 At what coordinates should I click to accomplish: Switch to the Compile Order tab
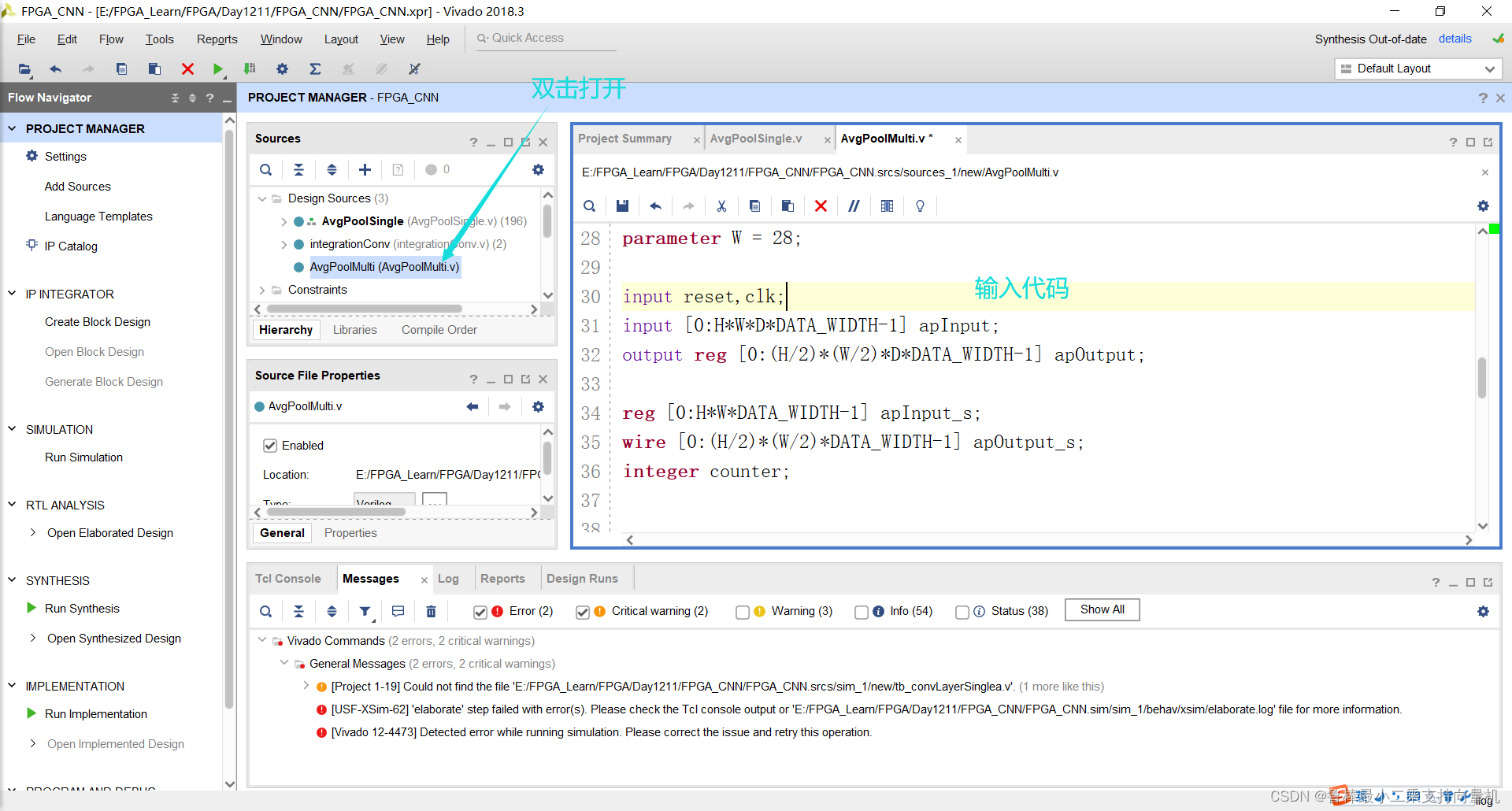[439, 330]
